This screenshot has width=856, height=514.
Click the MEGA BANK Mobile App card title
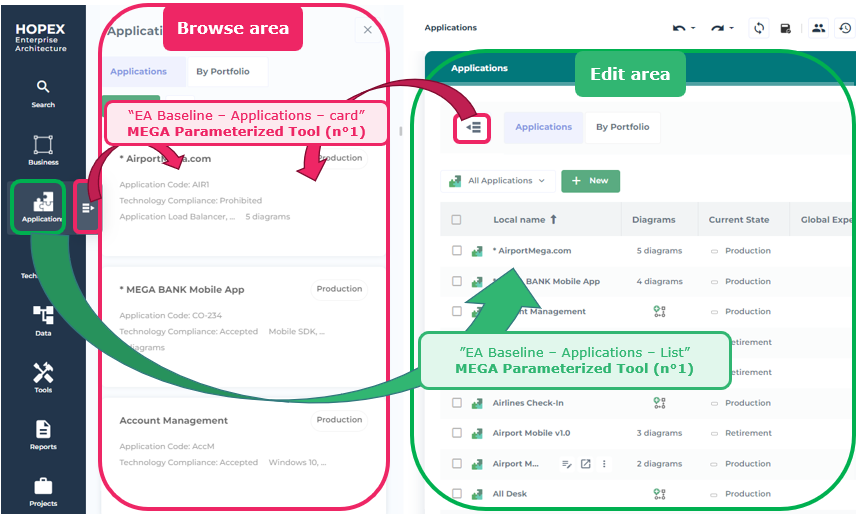[182, 290]
